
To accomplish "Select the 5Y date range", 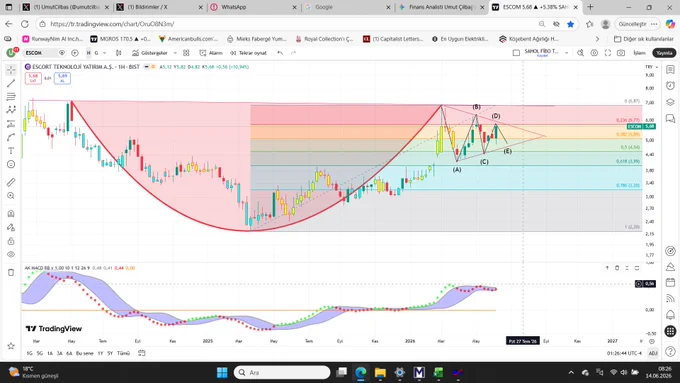I will pos(110,354).
